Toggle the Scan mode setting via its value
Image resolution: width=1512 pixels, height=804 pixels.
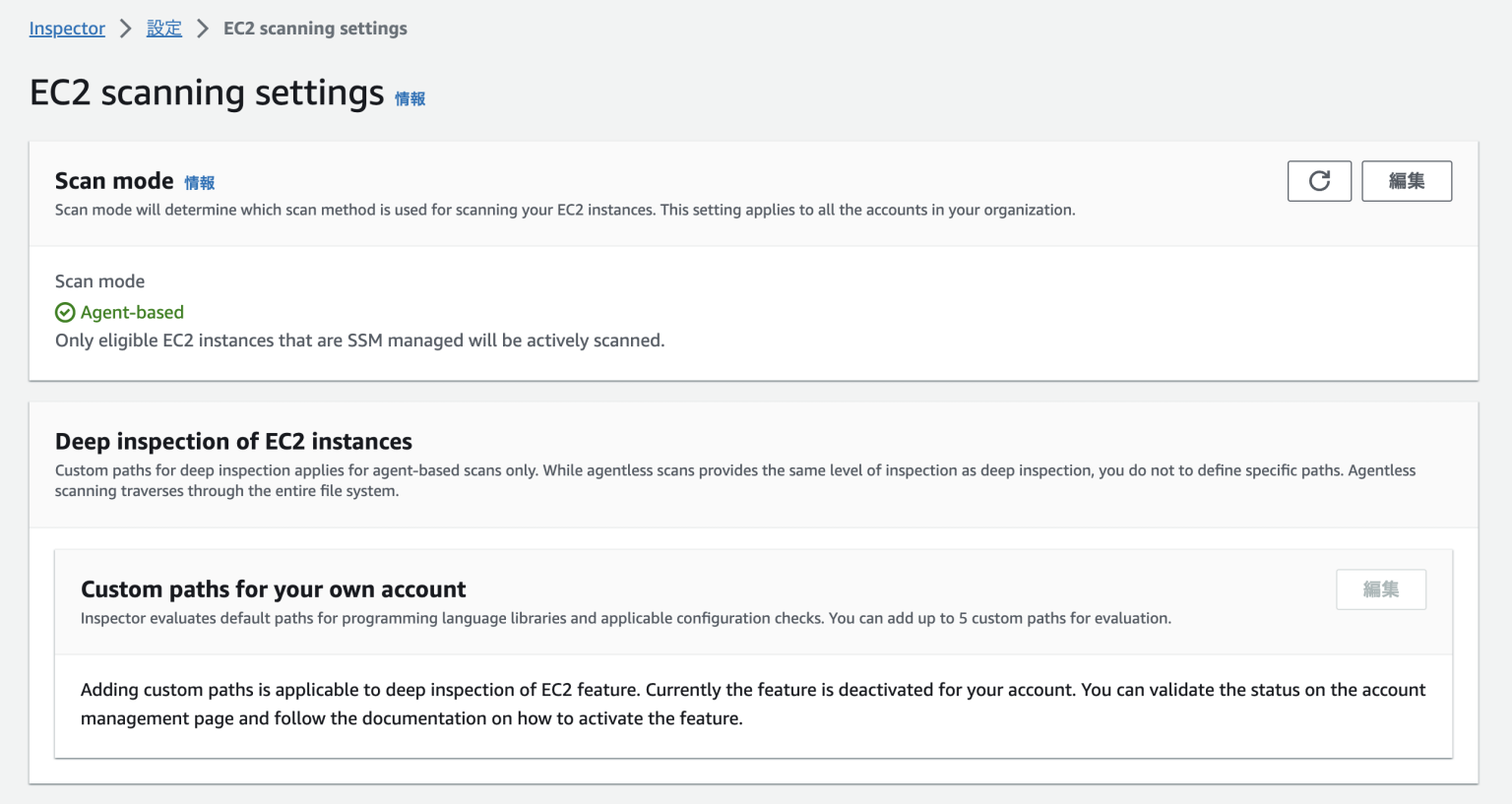pos(130,312)
